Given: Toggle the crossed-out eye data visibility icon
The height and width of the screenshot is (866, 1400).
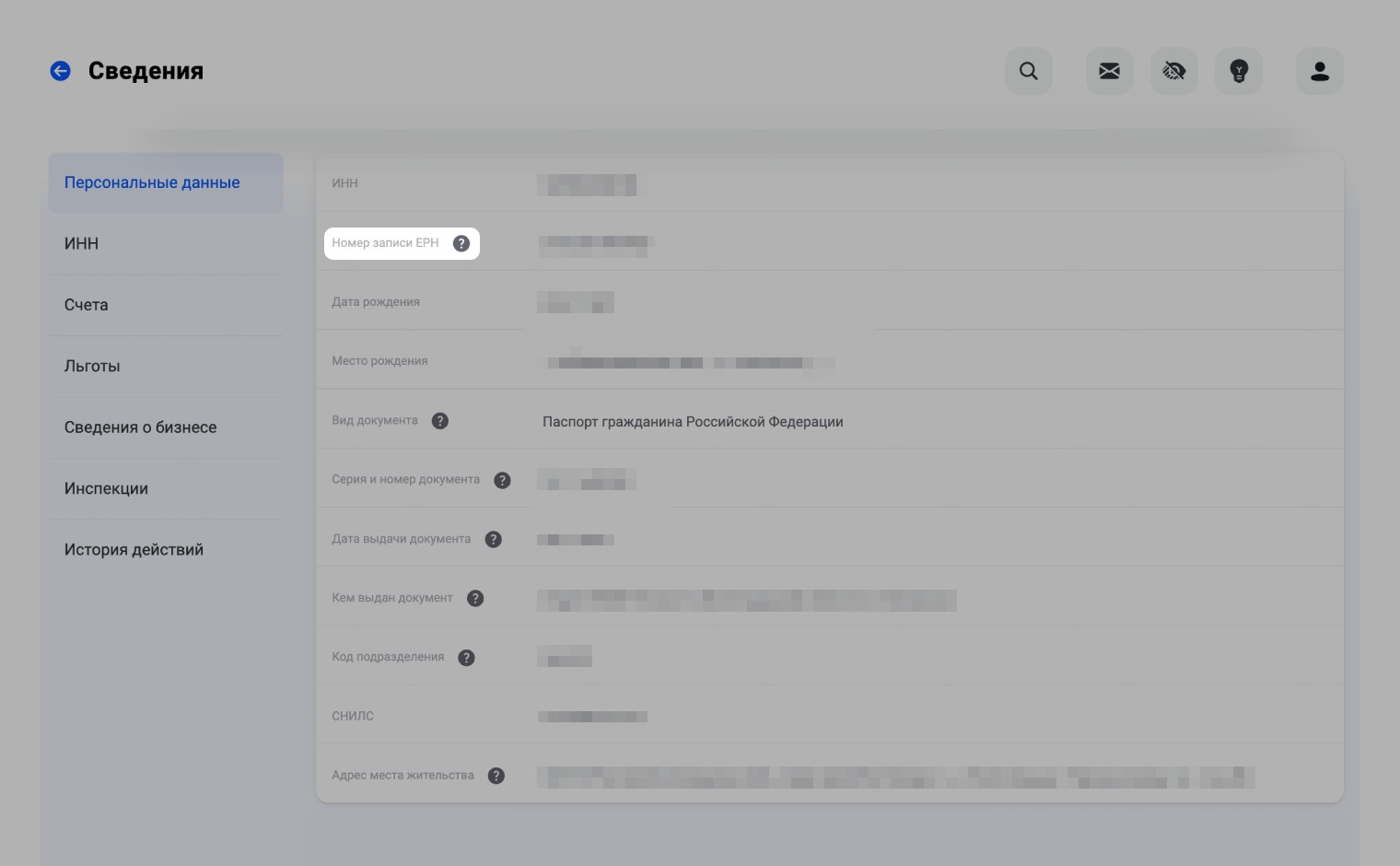Looking at the screenshot, I should coord(1174,71).
